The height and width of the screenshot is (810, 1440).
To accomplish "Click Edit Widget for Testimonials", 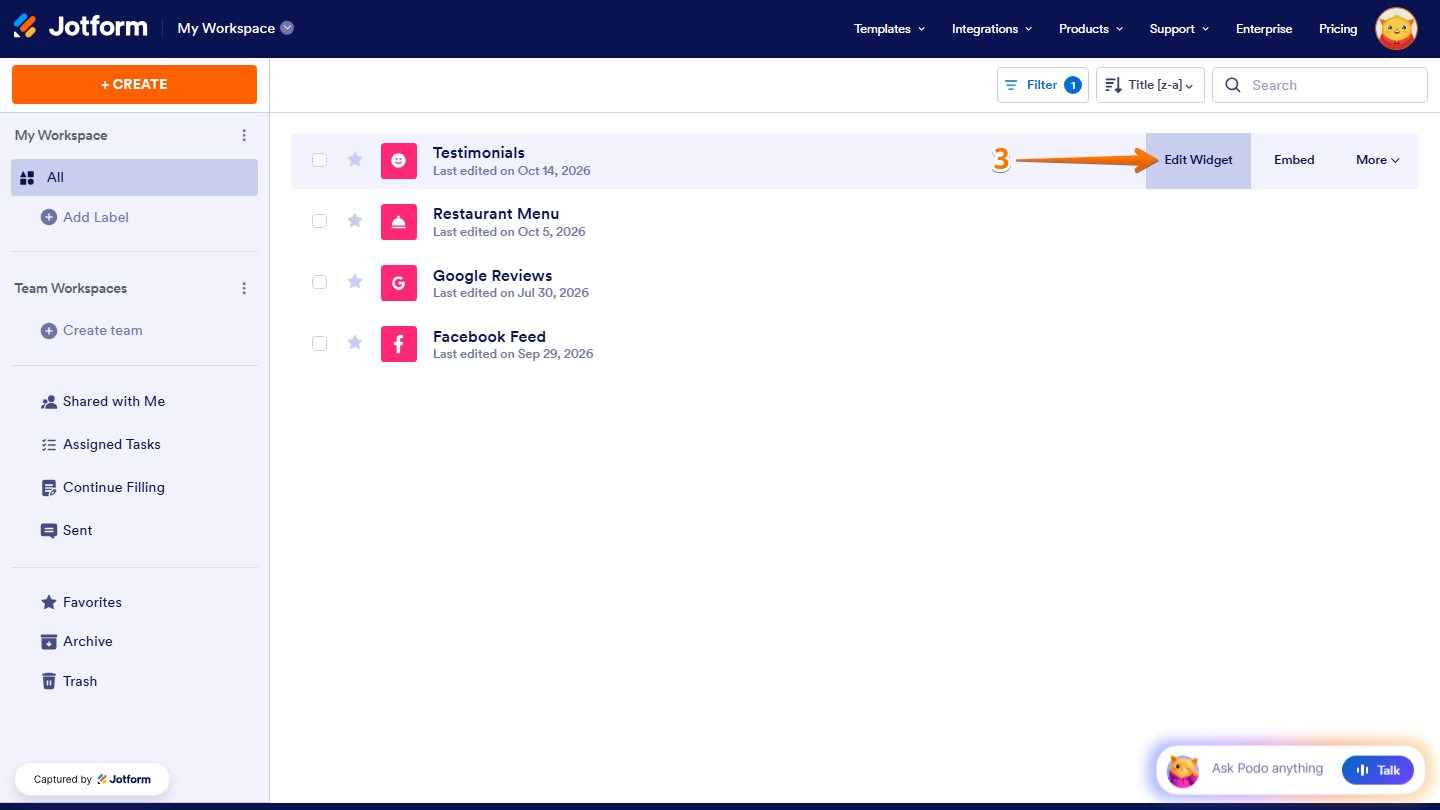I will click(1198, 160).
